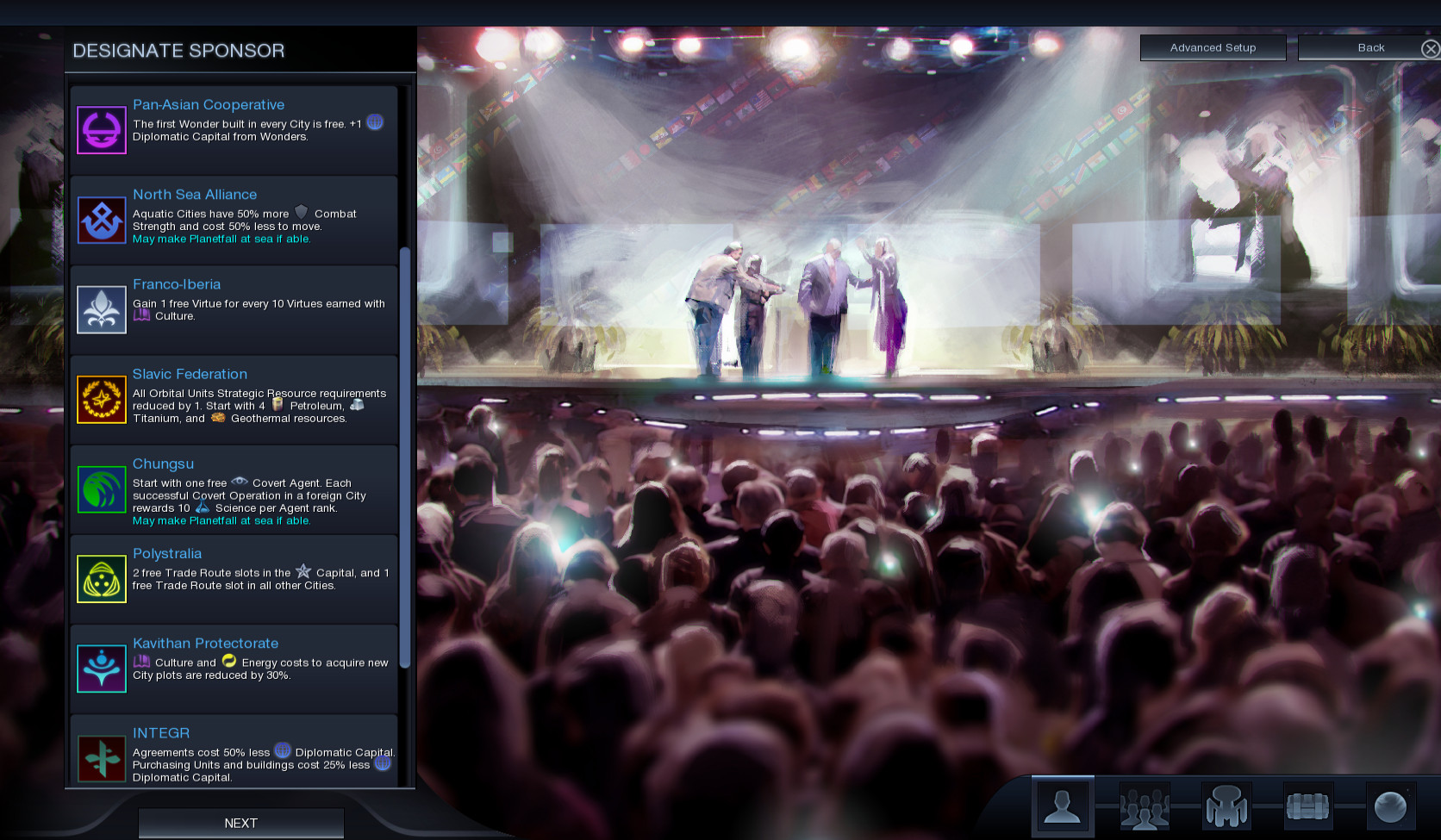Pick the Slavic Federation emblem
This screenshot has height=840, width=1441.
click(x=102, y=399)
